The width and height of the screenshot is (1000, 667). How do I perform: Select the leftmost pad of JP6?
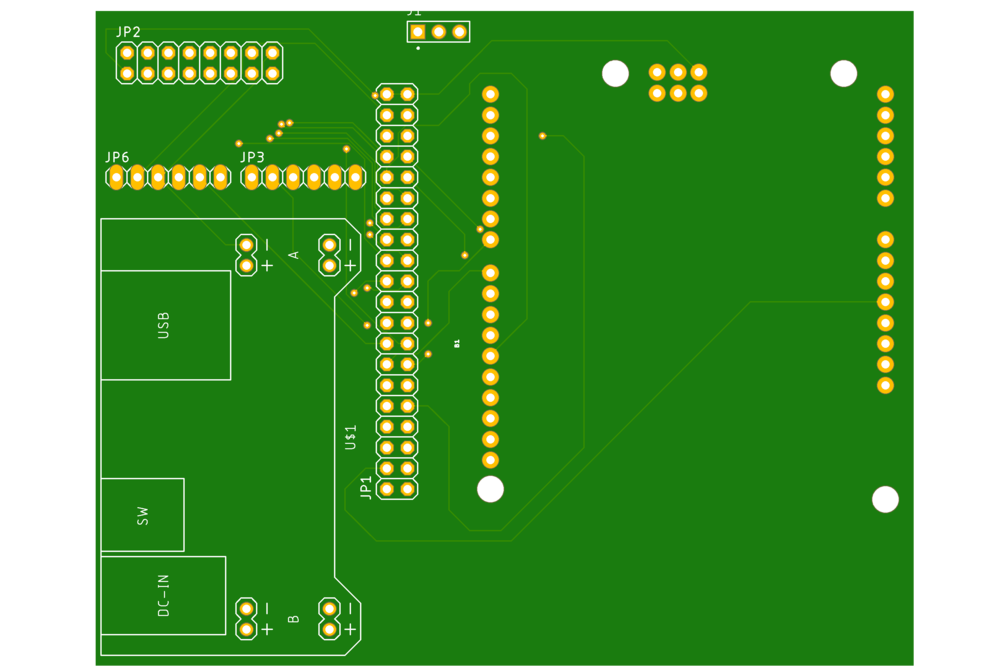116,177
